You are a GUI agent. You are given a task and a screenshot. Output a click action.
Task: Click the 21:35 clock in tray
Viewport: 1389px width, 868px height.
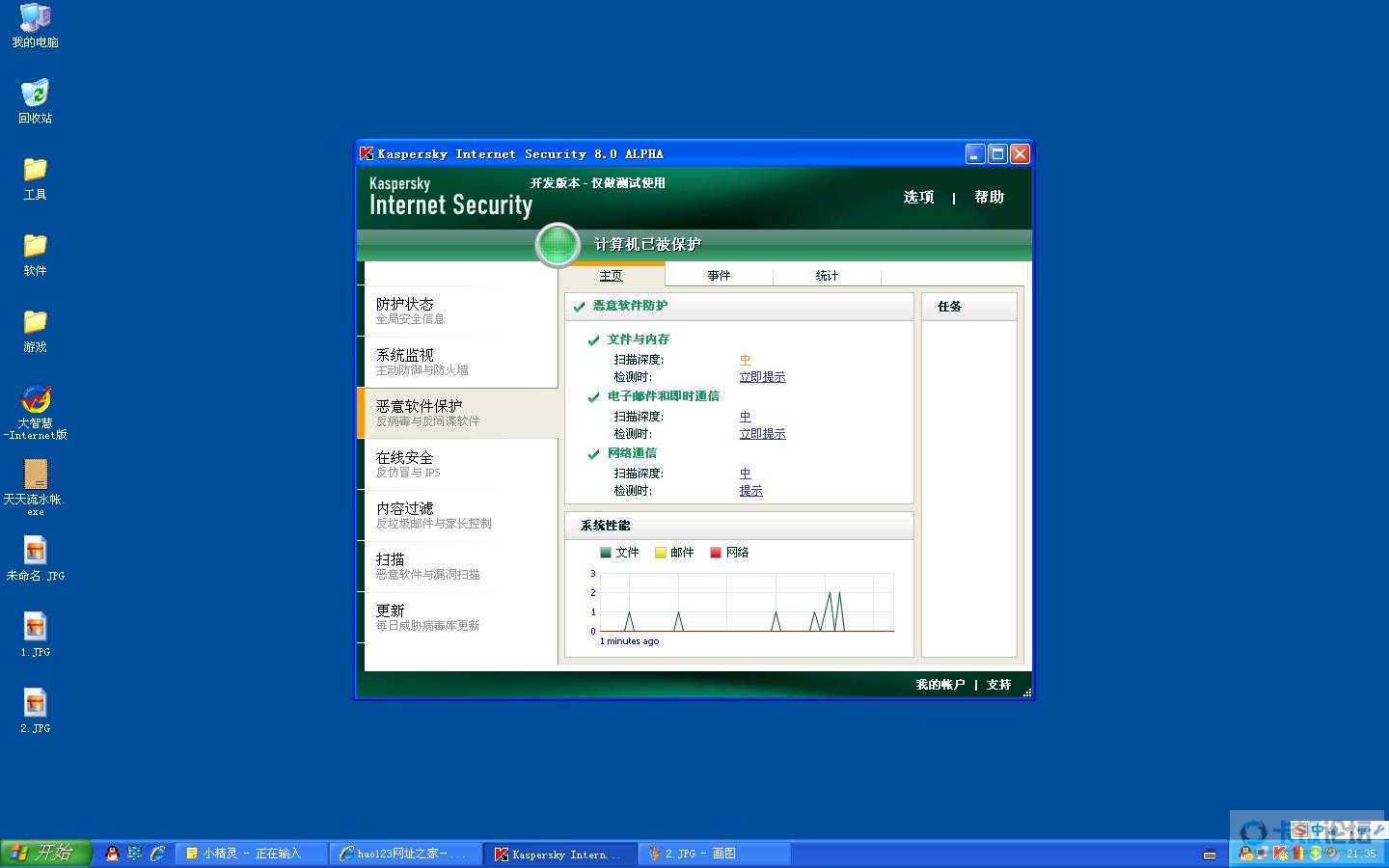pyautogui.click(x=1361, y=854)
